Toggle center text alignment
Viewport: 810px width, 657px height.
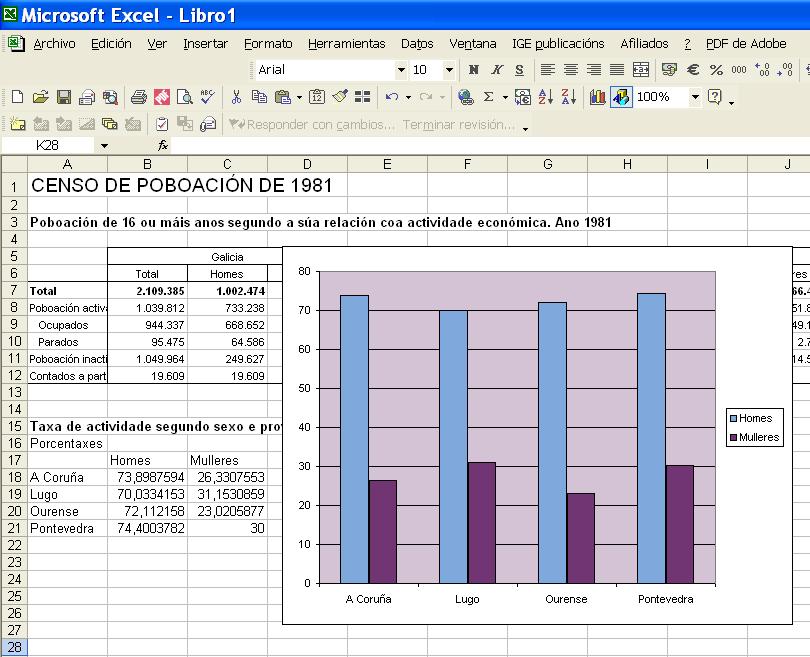coord(571,70)
